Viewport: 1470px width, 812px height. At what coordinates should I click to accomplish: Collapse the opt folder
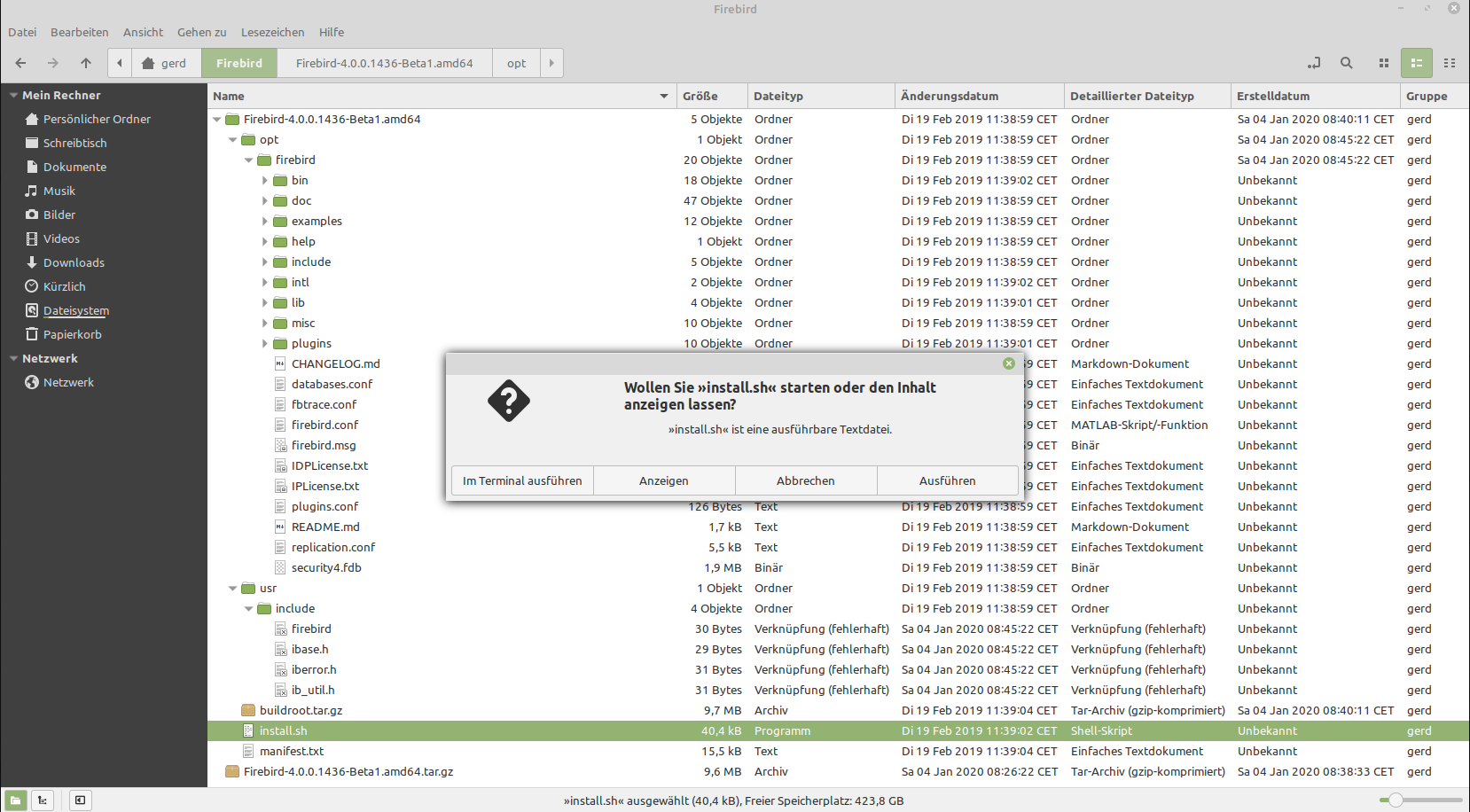point(233,140)
